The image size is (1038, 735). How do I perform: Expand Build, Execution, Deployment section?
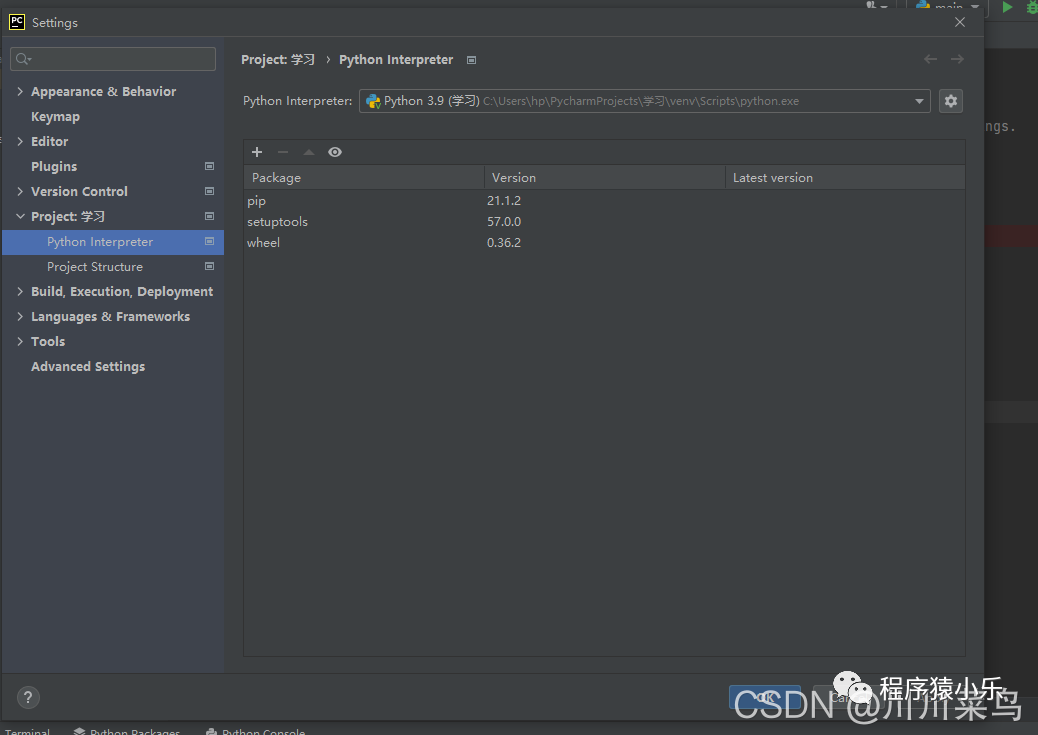(20, 292)
